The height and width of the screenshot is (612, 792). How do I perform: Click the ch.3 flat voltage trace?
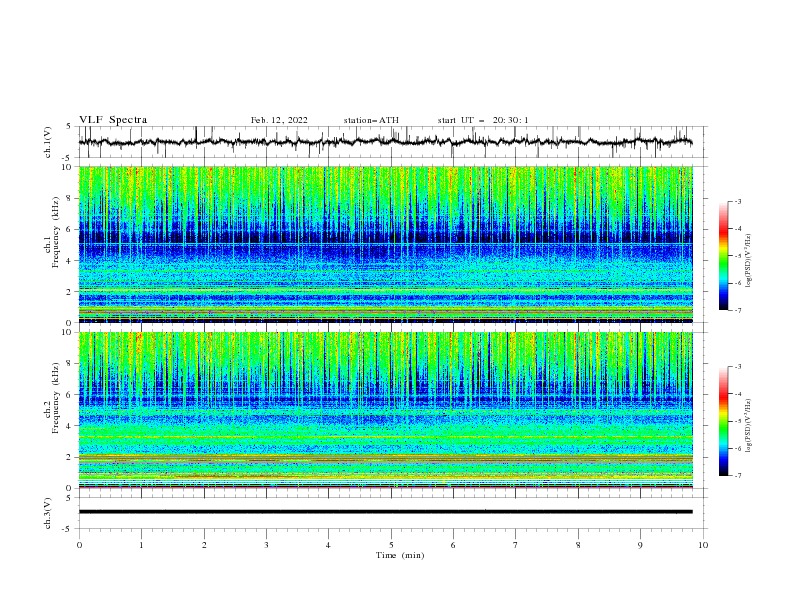point(385,512)
